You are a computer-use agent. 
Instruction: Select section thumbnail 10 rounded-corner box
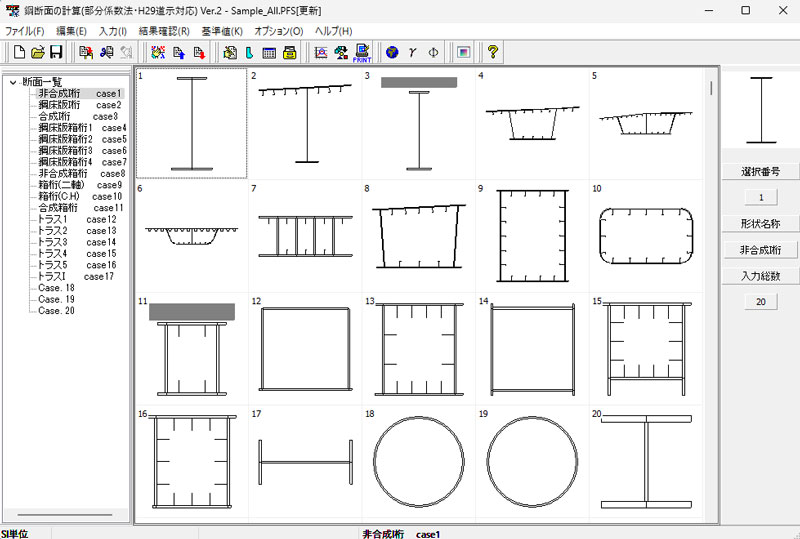click(x=646, y=236)
